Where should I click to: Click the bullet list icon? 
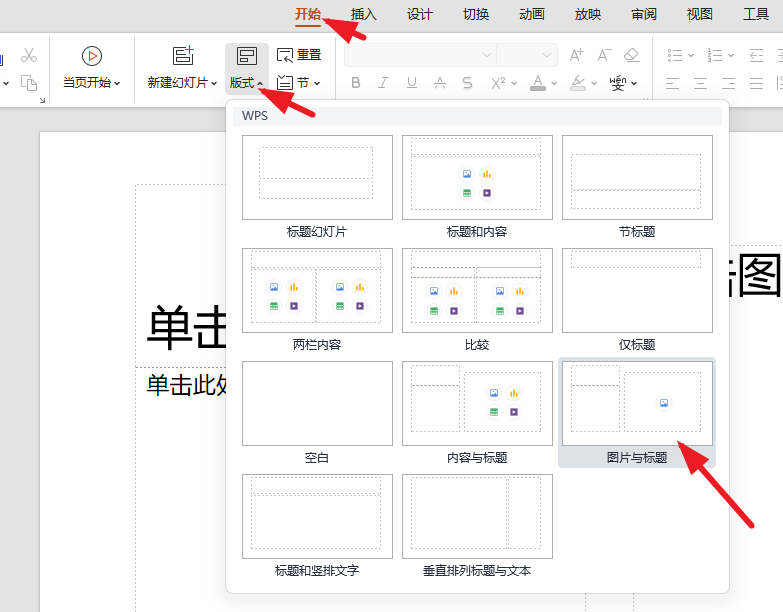click(675, 55)
